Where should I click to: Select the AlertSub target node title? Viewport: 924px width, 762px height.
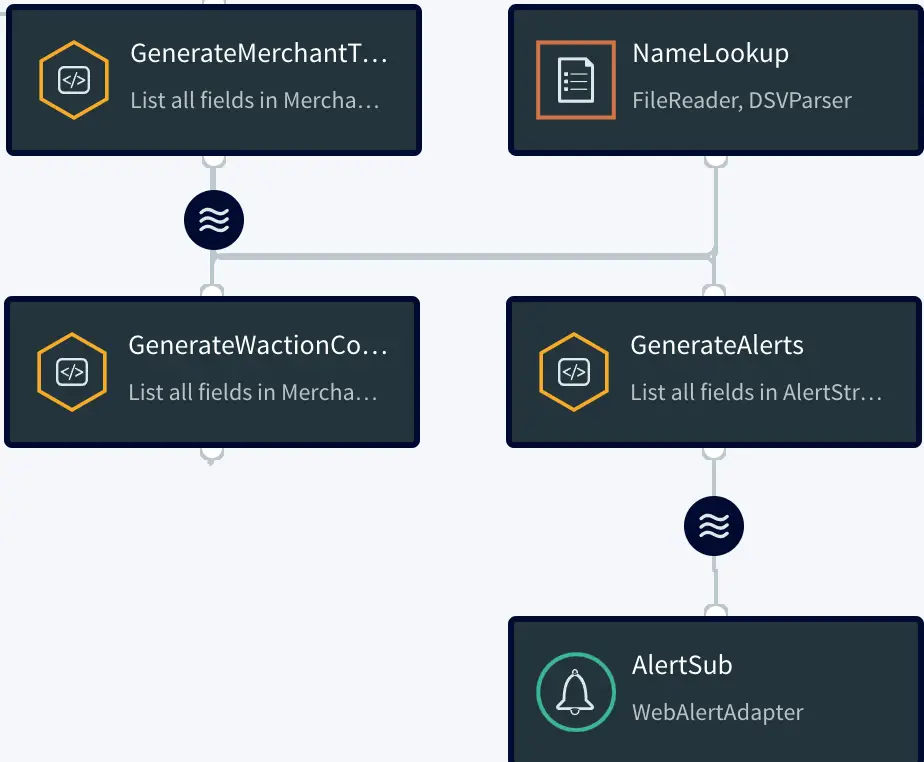tap(682, 665)
